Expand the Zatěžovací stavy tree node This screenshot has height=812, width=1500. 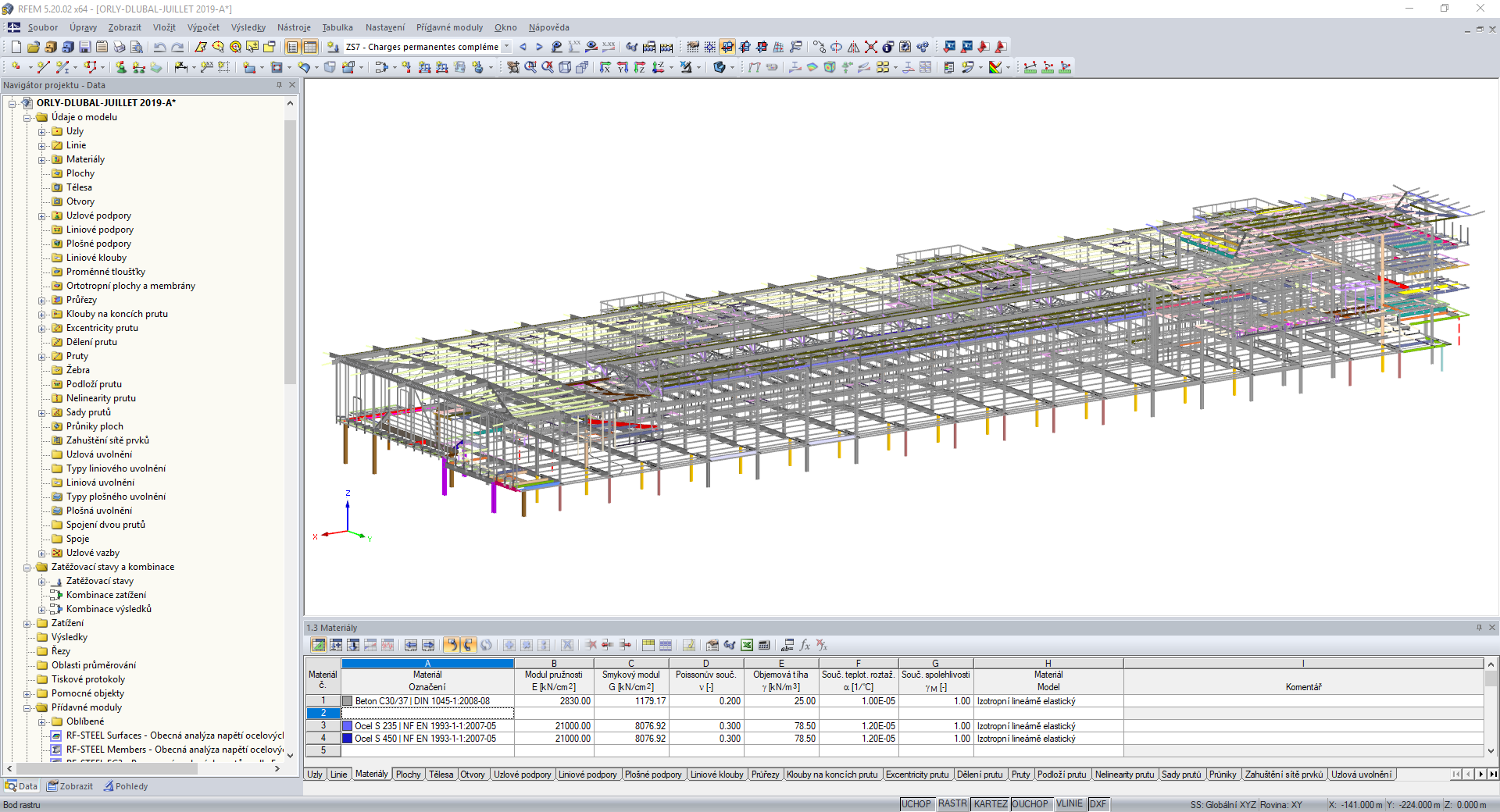(43, 581)
